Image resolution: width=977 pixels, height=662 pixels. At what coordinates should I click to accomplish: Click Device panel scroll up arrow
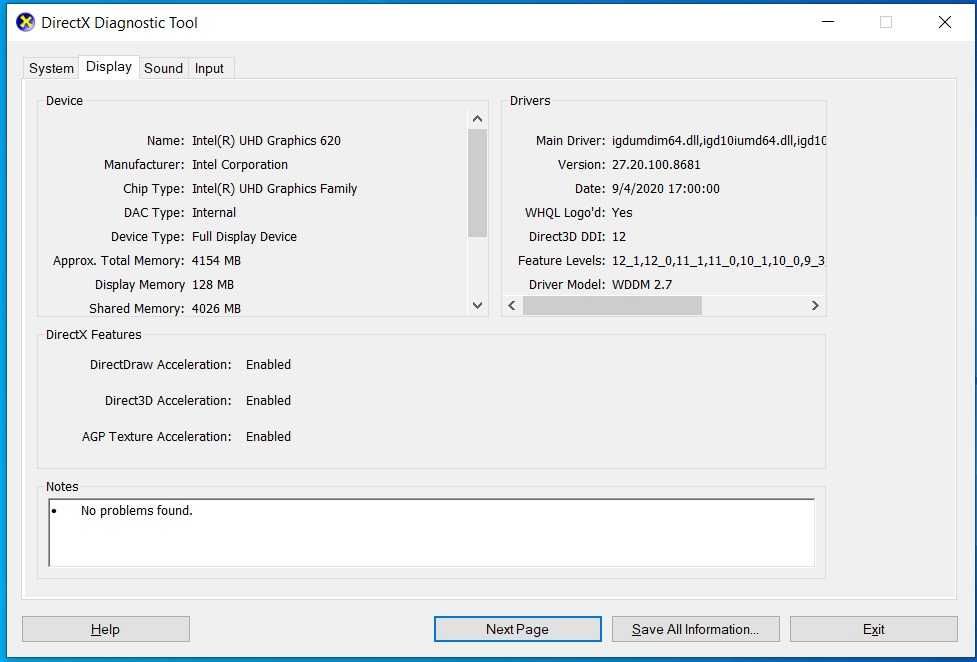pos(477,118)
